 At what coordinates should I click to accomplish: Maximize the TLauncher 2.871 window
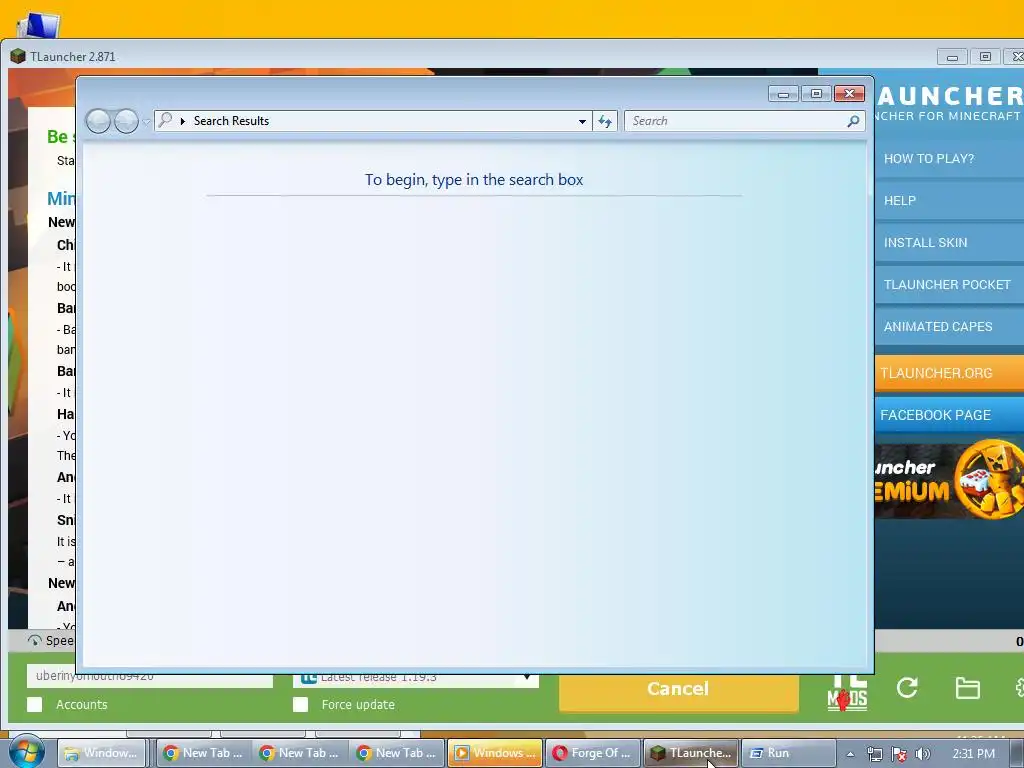click(985, 57)
